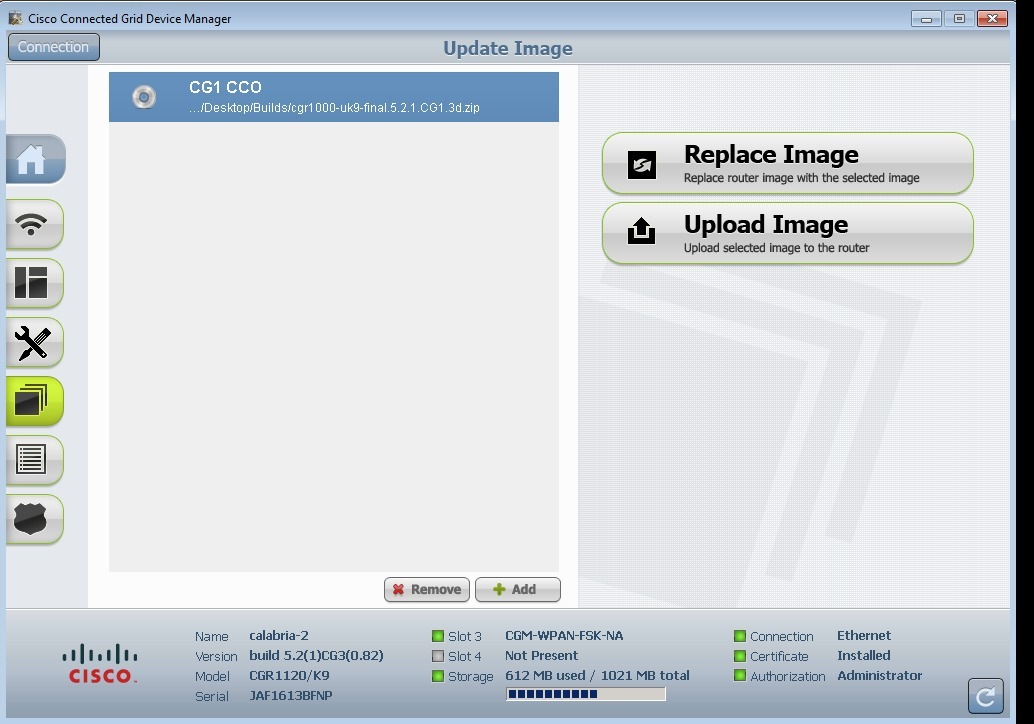Click the Connection green status indicator

tap(740, 636)
